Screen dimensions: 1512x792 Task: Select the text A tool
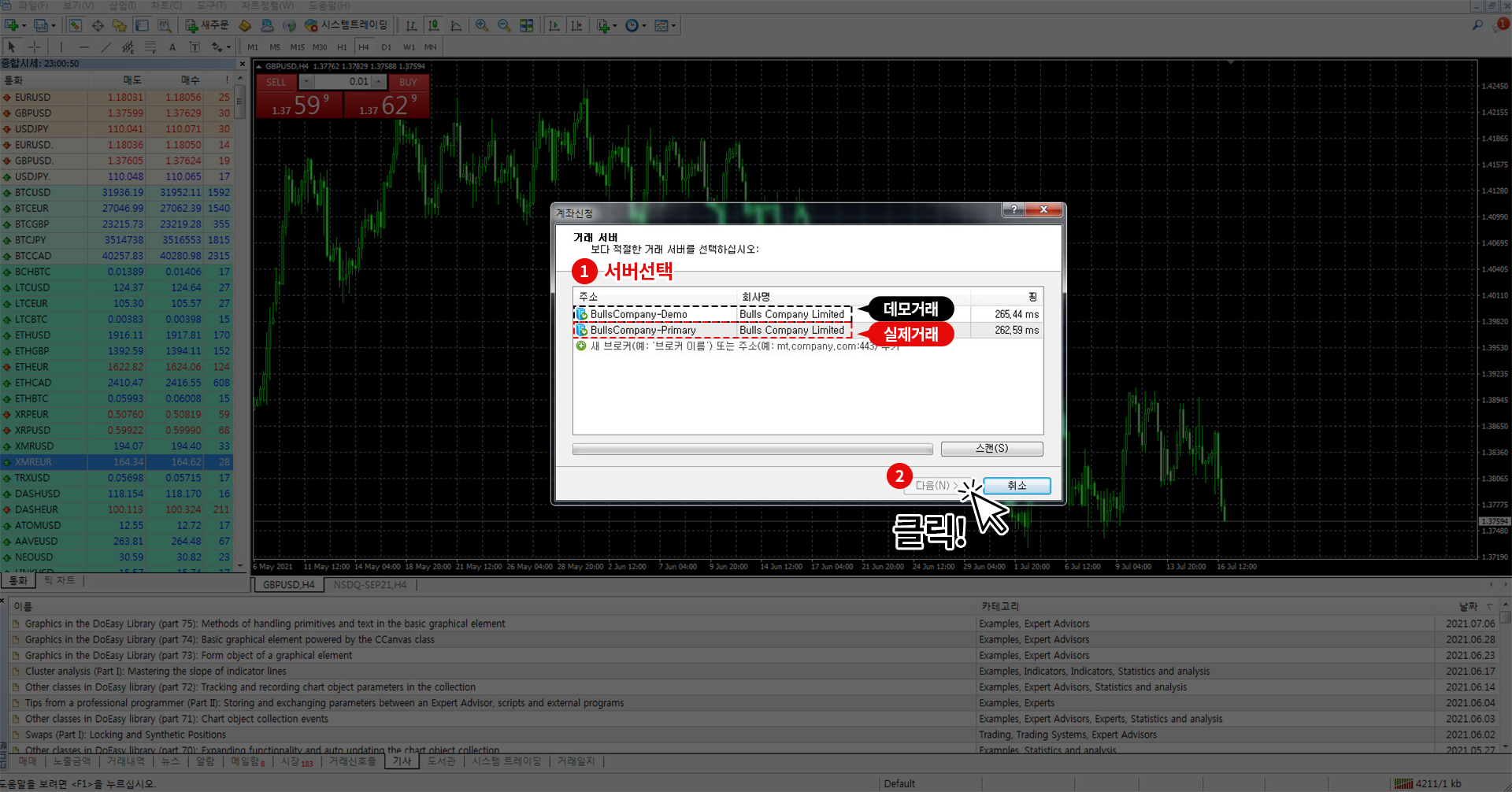click(172, 47)
